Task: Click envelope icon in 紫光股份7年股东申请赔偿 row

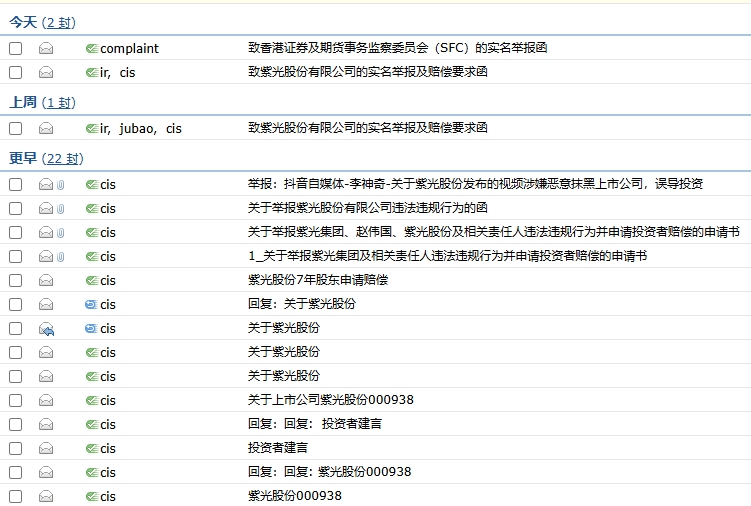Action: [46, 280]
